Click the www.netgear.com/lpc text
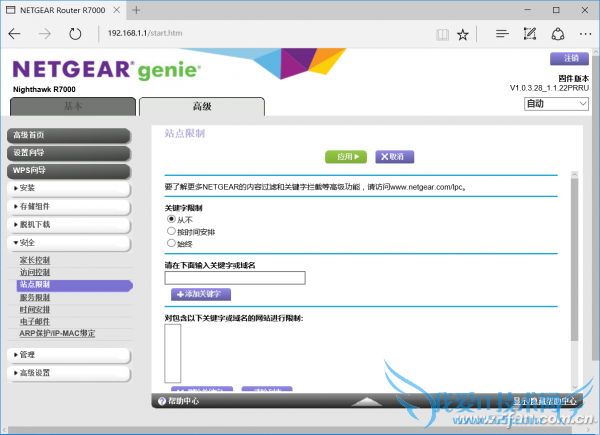 pos(426,187)
